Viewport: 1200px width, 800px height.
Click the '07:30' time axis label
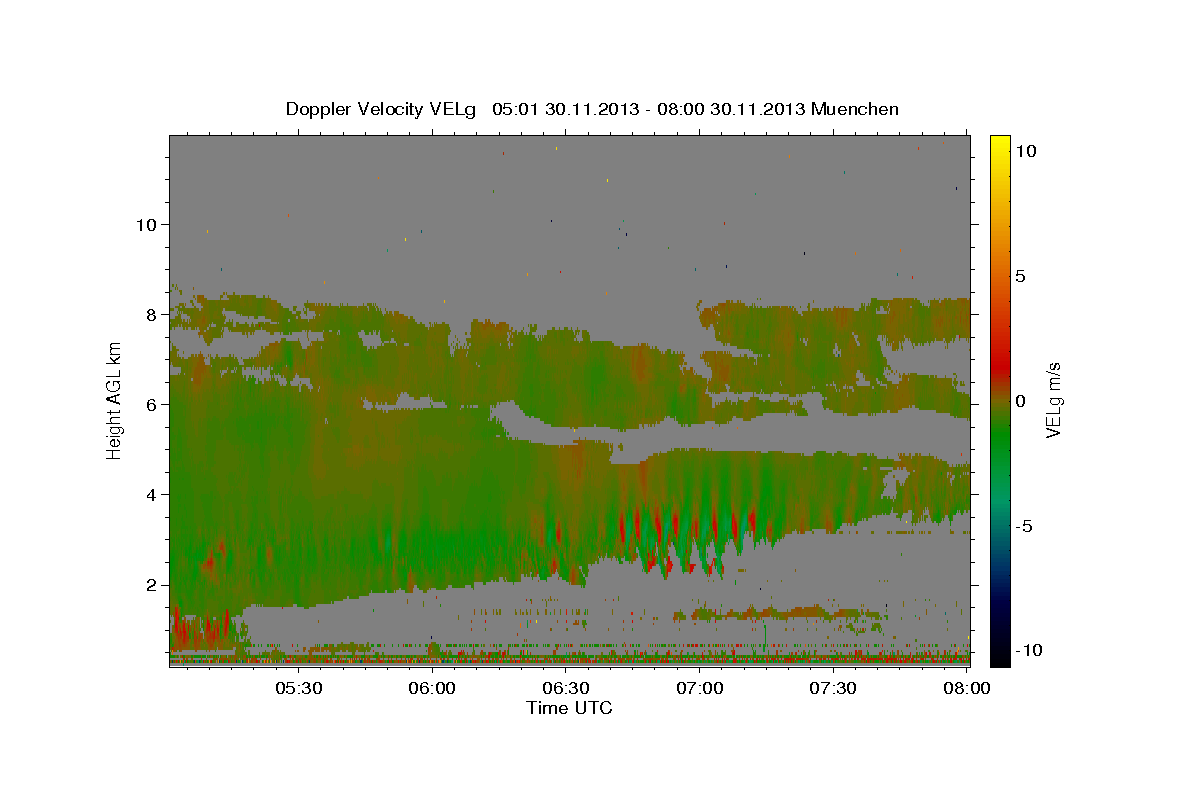[833, 689]
